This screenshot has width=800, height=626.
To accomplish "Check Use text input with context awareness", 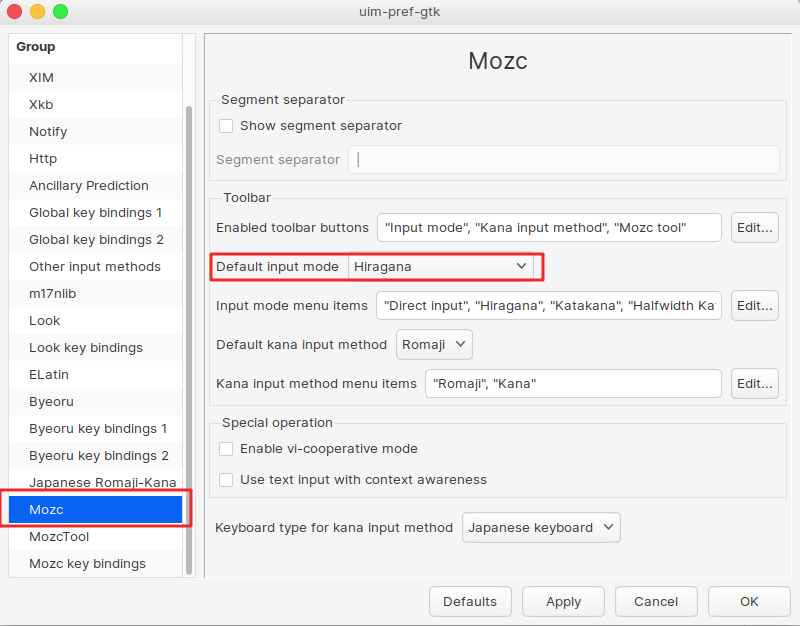I will pyautogui.click(x=226, y=480).
